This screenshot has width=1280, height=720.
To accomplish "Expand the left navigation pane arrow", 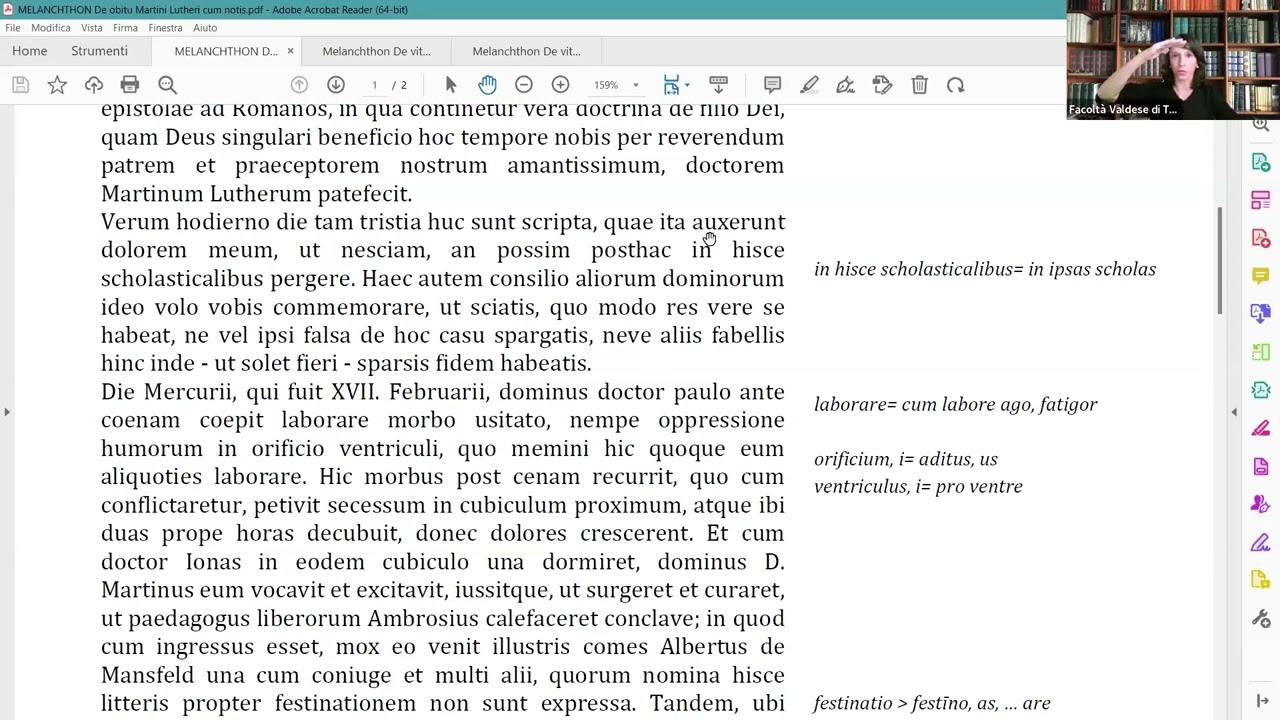I will [6, 412].
